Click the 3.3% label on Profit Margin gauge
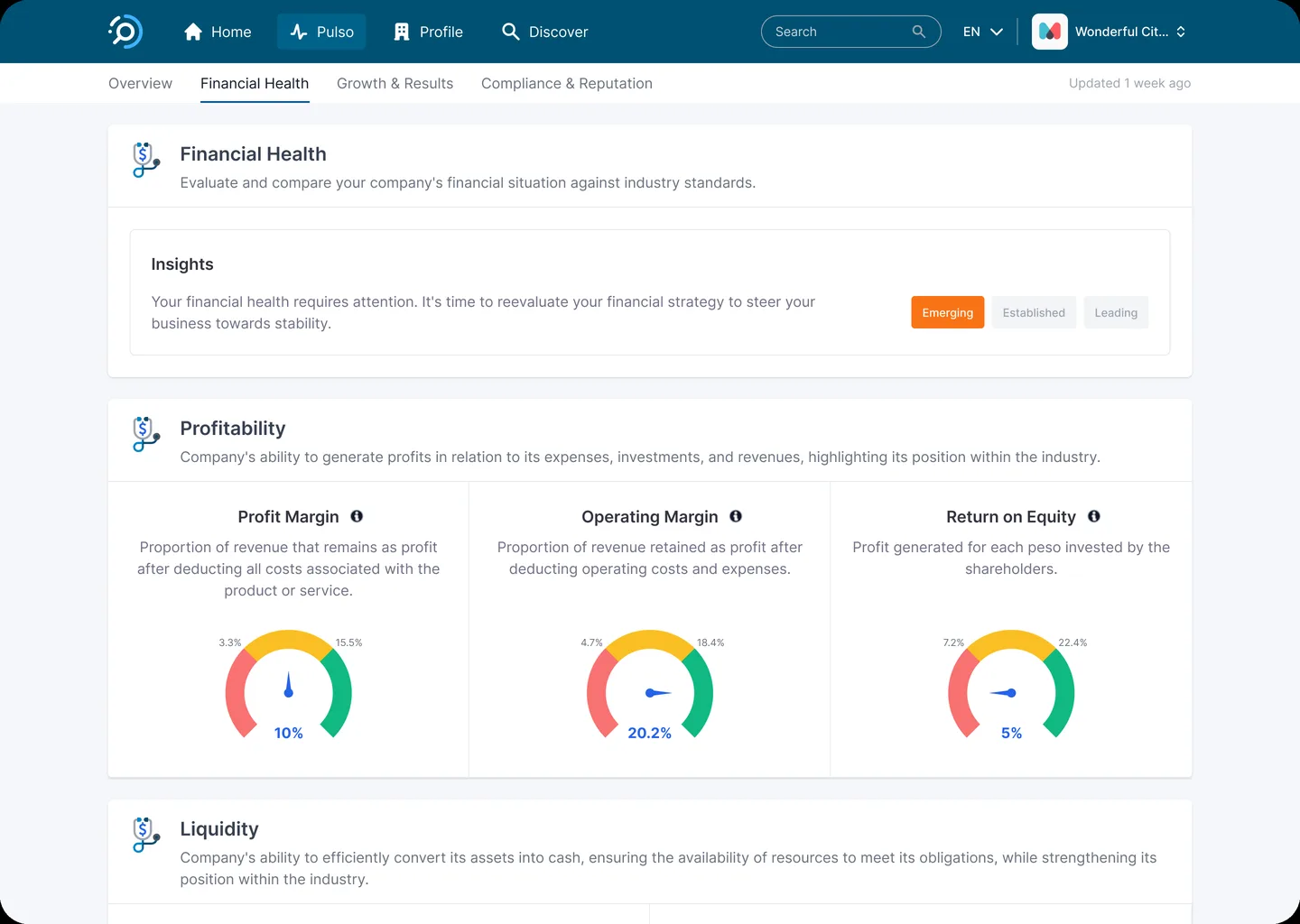 coord(230,642)
